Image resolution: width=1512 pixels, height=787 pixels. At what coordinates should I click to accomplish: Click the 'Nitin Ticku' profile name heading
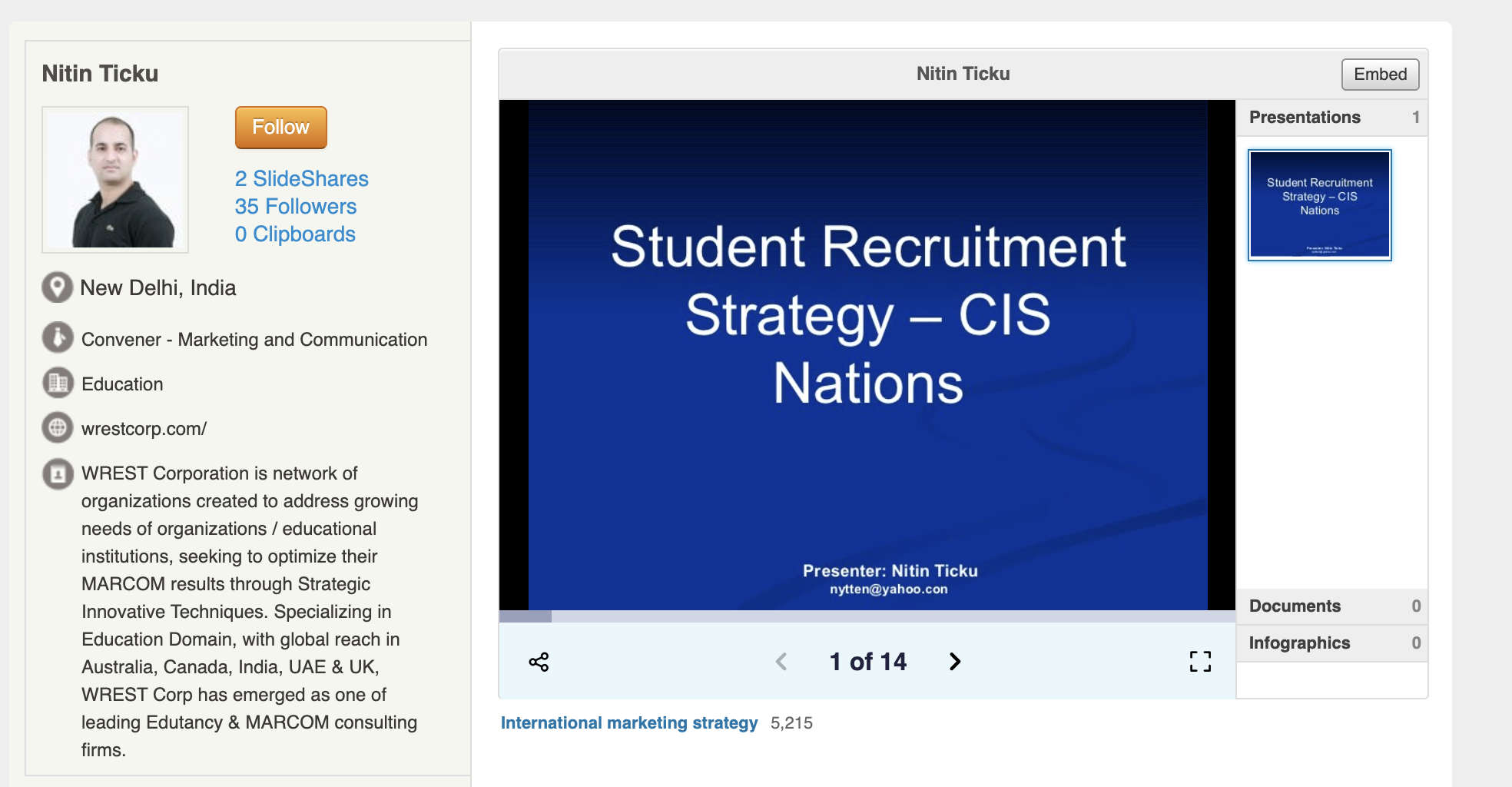click(x=100, y=74)
